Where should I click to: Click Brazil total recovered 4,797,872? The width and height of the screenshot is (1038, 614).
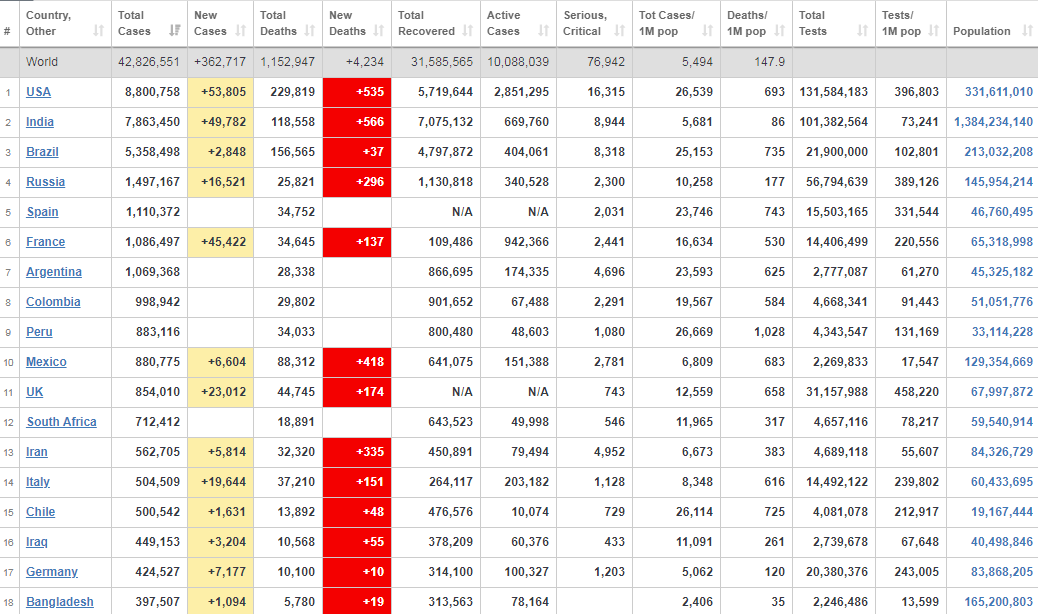tap(446, 152)
